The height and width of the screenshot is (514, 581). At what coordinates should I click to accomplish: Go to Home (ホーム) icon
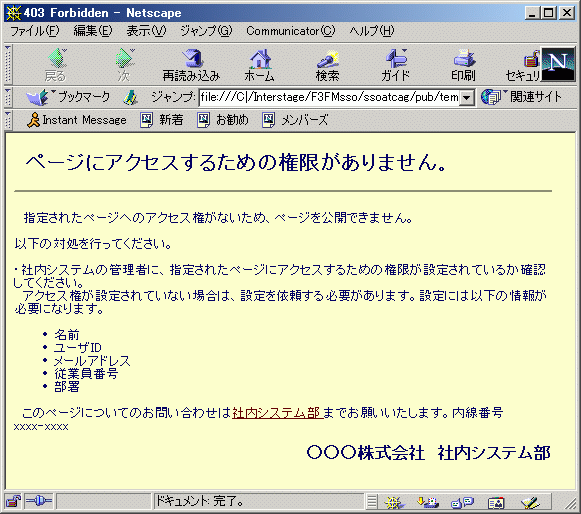tap(259, 65)
